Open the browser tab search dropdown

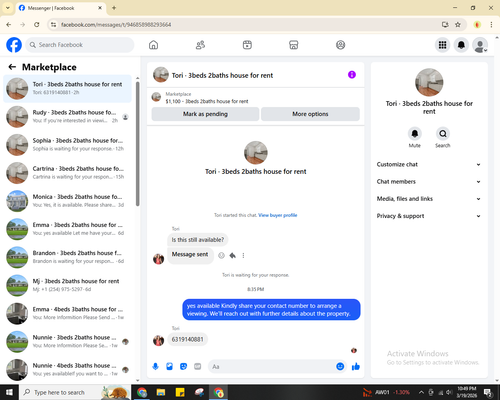[x=8, y=8]
